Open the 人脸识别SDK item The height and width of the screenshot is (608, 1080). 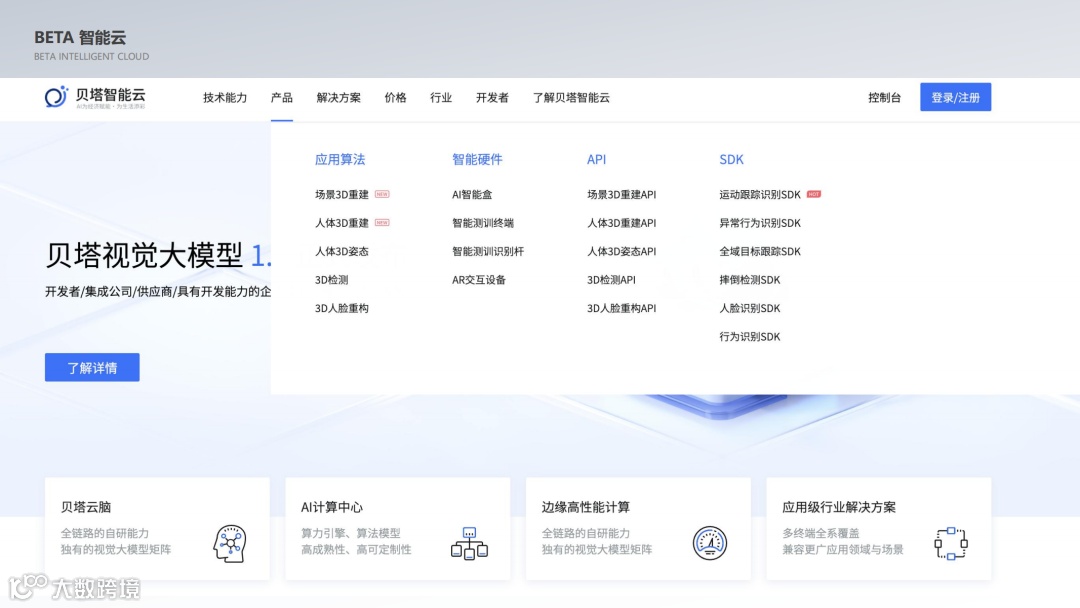tap(749, 308)
